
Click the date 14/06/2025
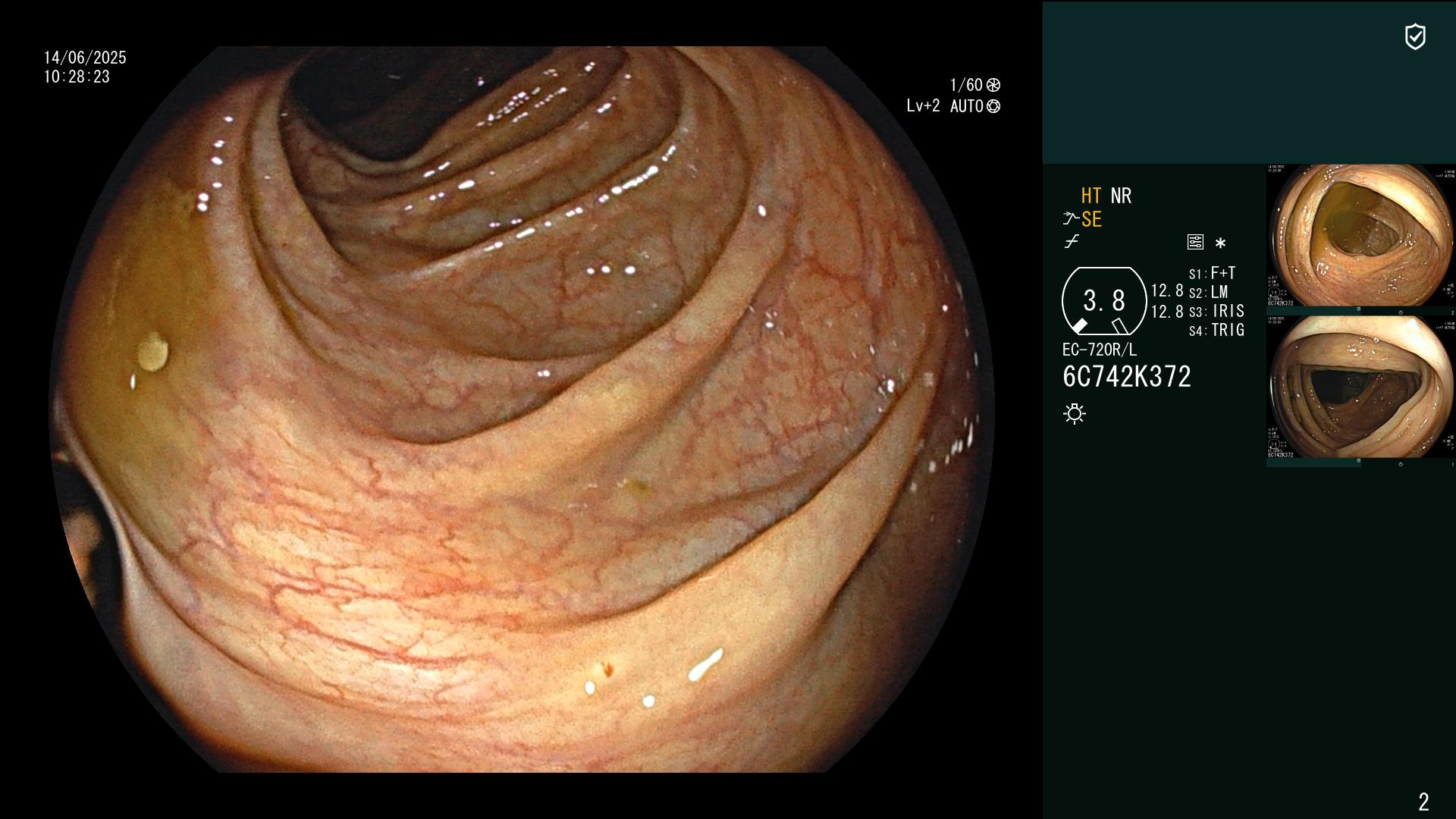[x=85, y=58]
